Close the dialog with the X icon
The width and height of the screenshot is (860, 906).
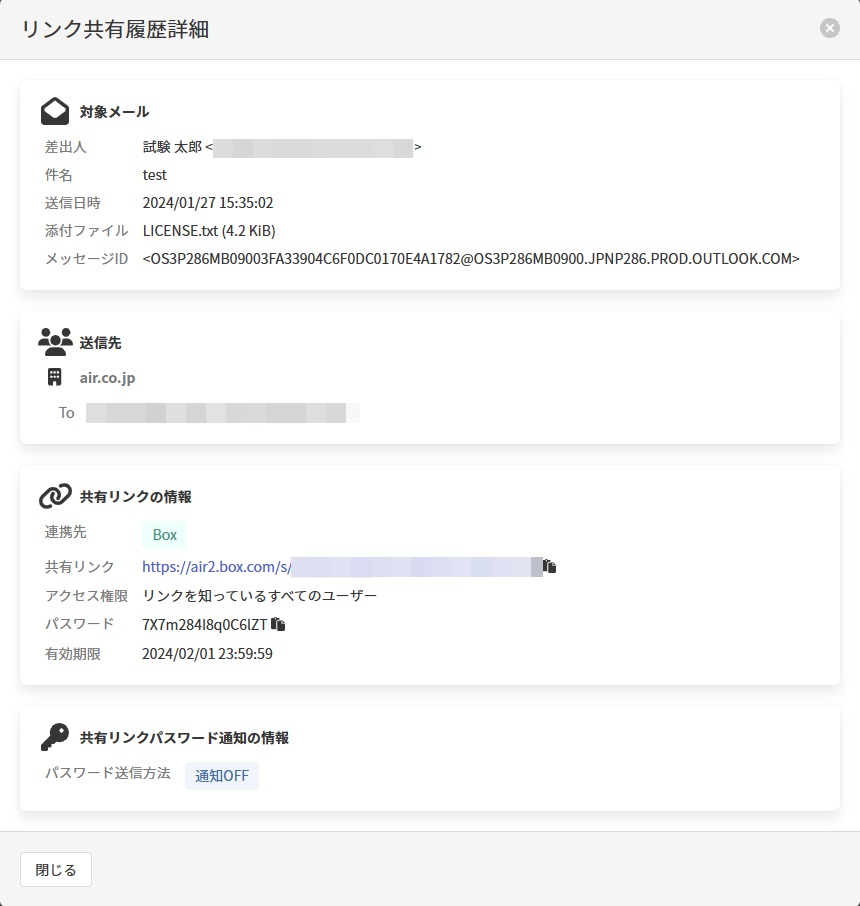(830, 29)
